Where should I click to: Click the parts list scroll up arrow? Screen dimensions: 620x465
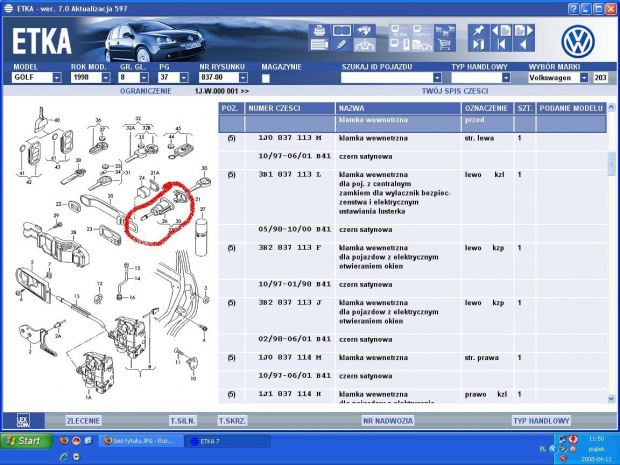(611, 107)
